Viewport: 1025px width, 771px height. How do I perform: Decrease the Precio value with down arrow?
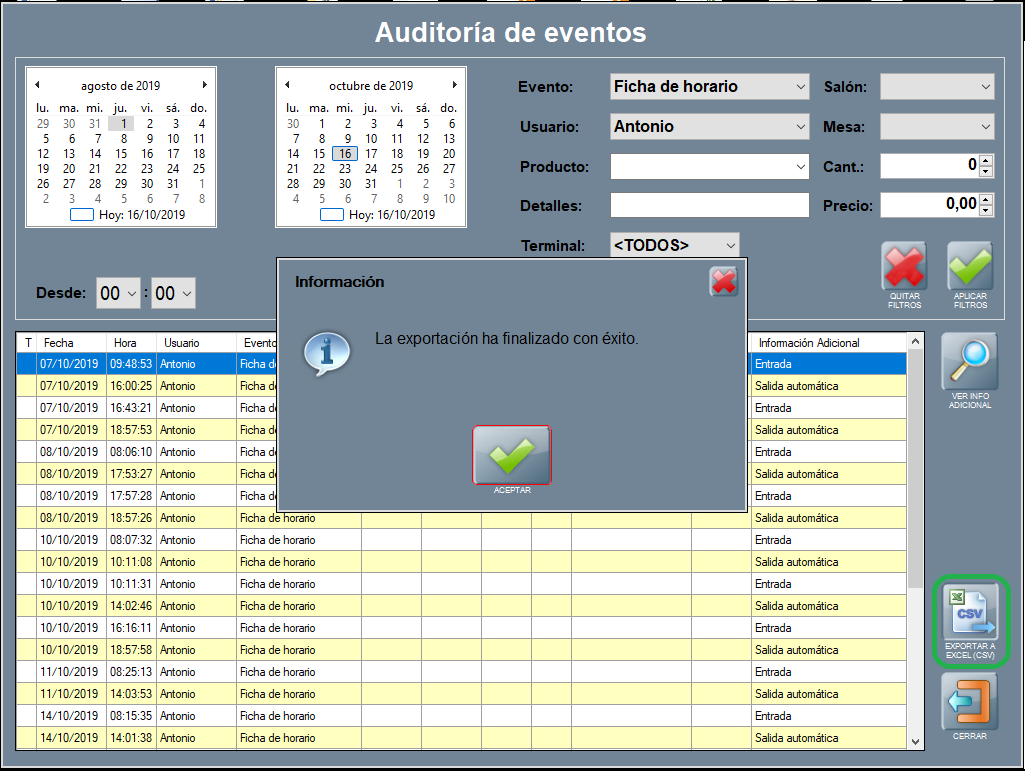pos(986,211)
